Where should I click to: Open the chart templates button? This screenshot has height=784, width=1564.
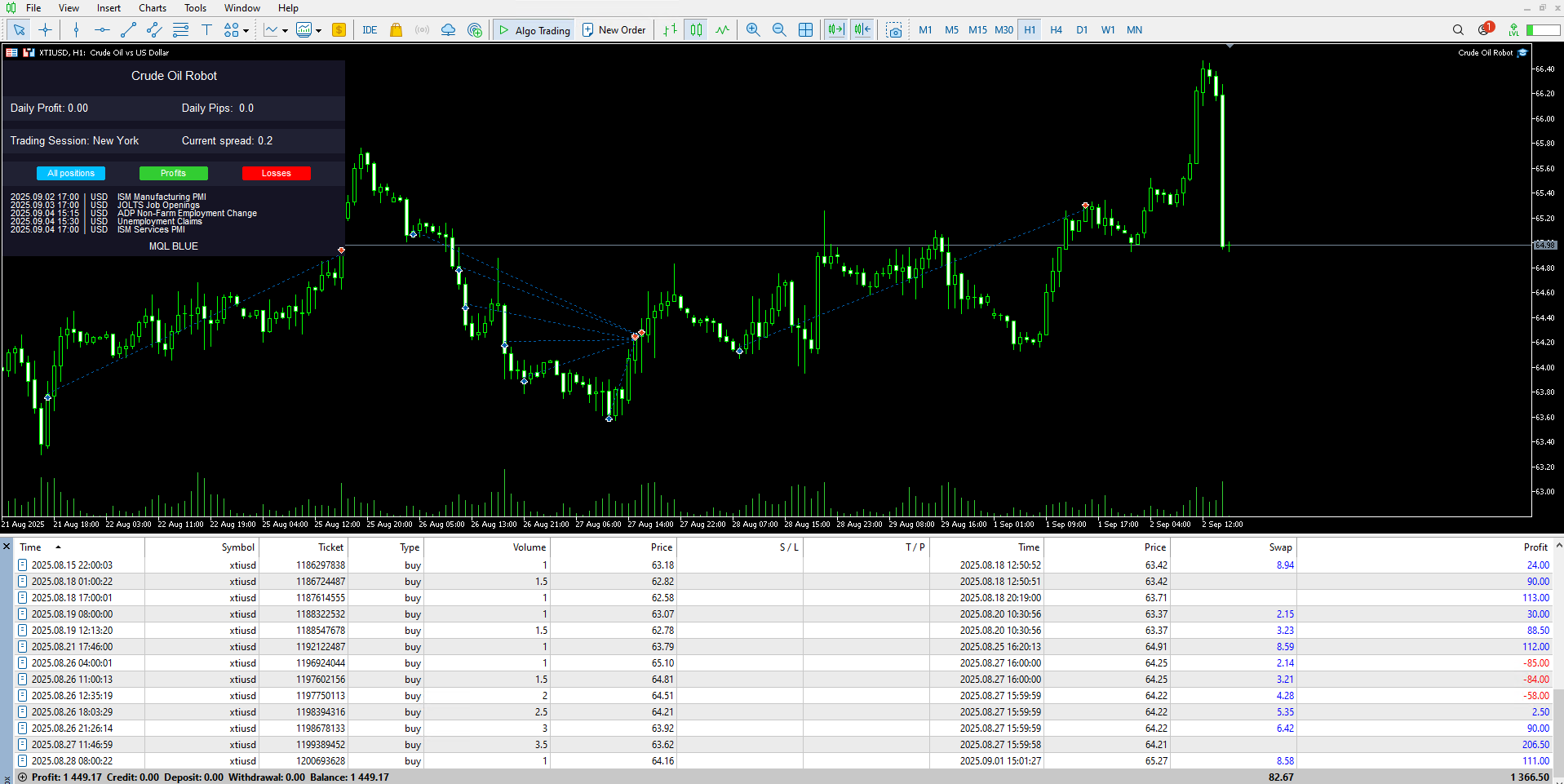point(304,30)
